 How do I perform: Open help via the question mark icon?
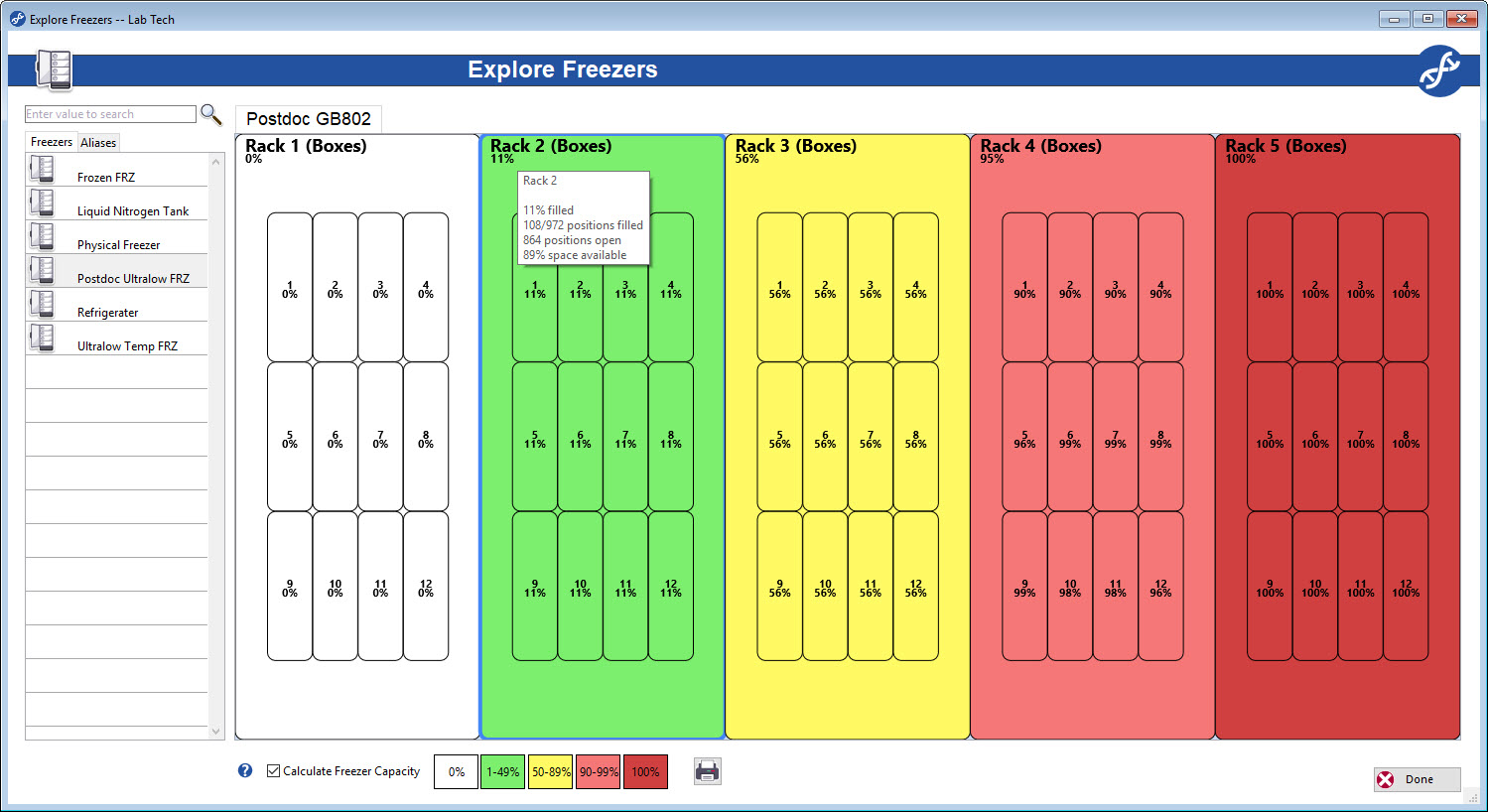tap(244, 771)
